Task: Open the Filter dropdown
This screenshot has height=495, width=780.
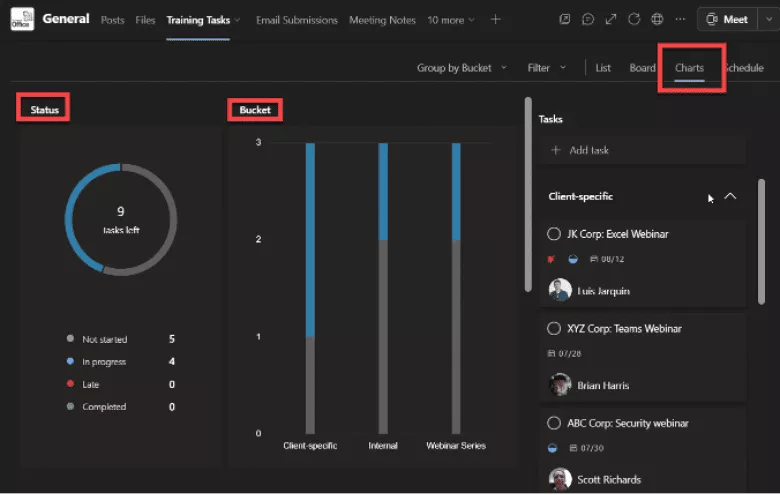Action: pyautogui.click(x=547, y=68)
